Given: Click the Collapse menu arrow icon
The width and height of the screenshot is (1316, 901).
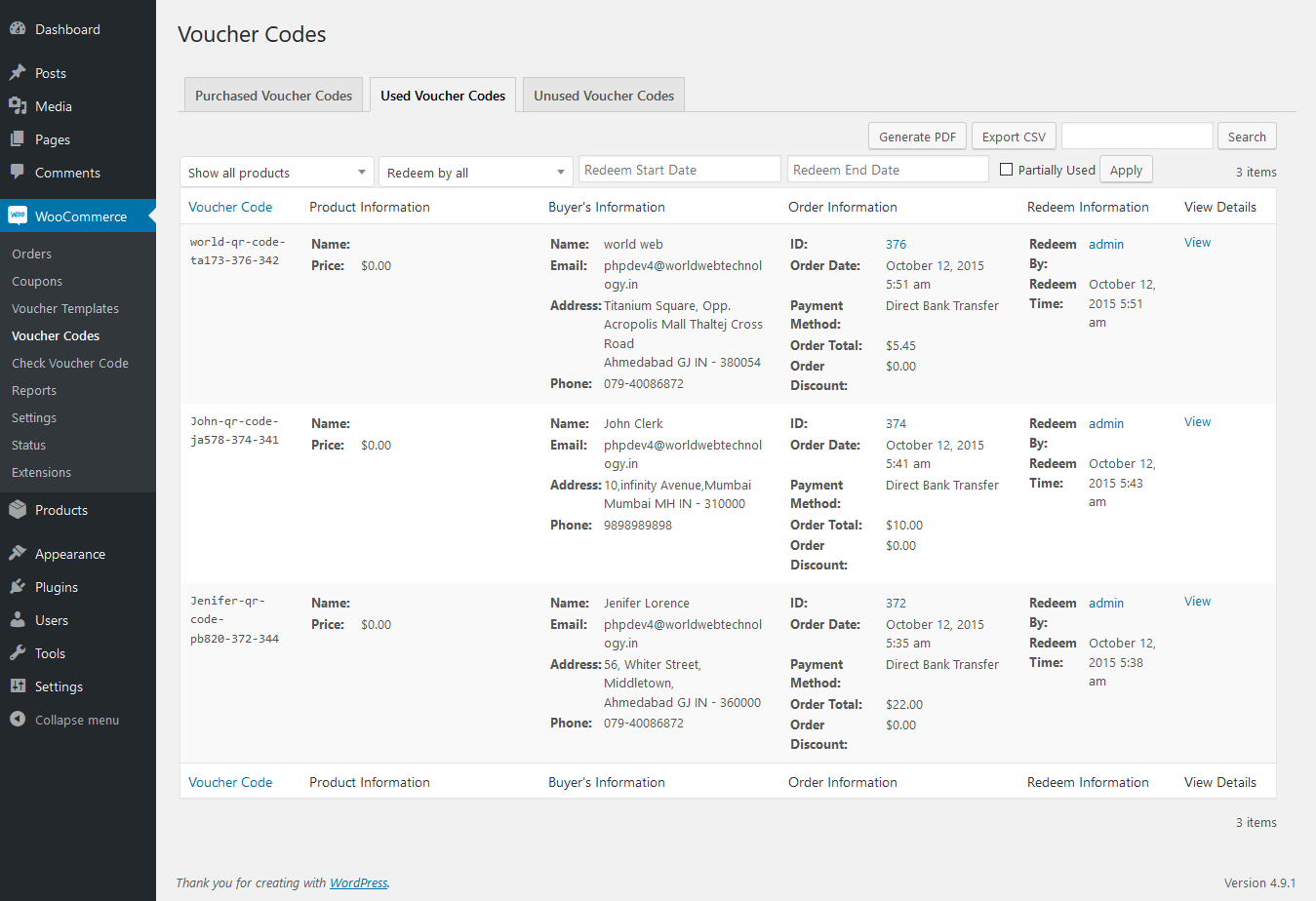Looking at the screenshot, I should tap(18, 720).
